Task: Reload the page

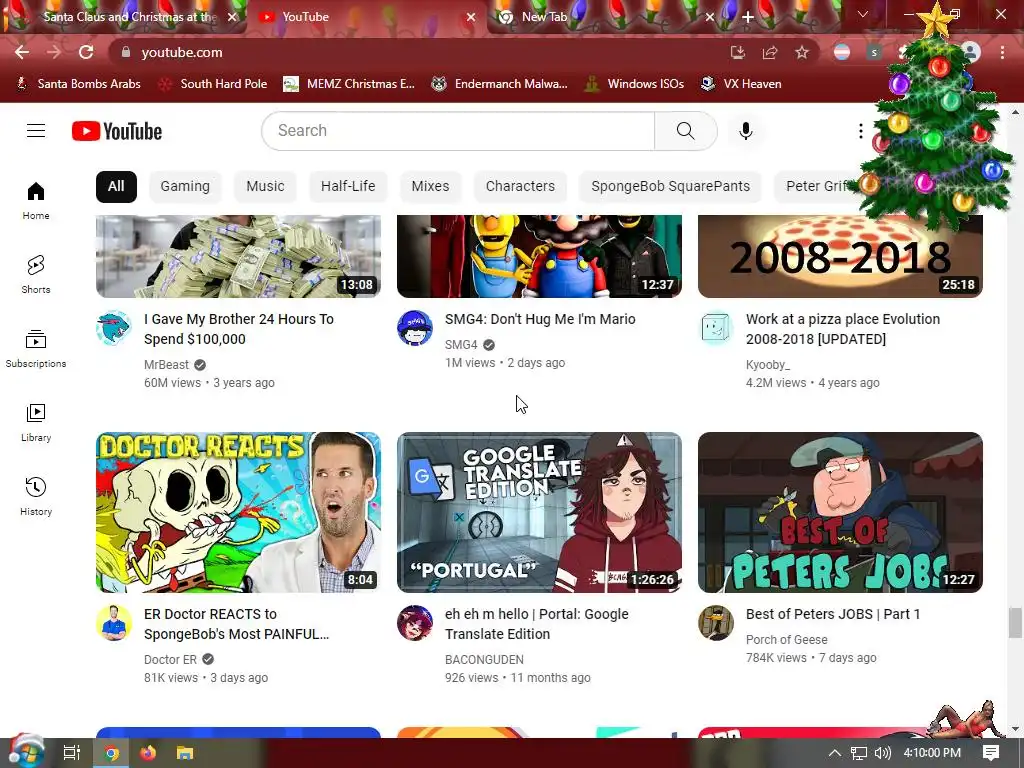Action: 86,52
